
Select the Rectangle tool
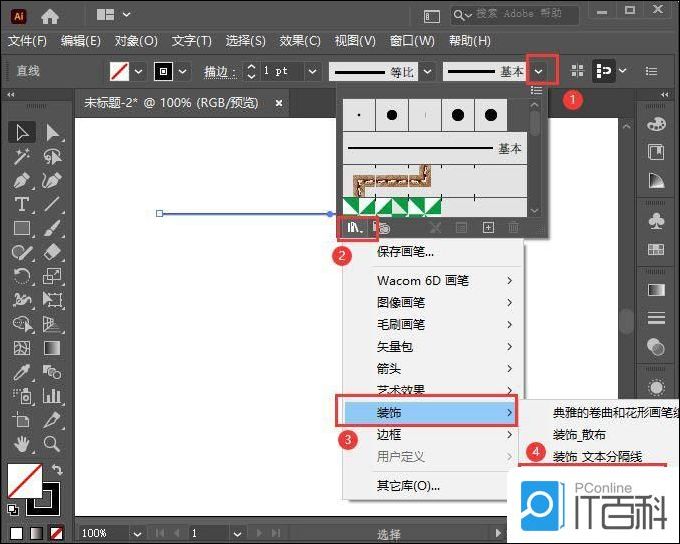(21, 228)
